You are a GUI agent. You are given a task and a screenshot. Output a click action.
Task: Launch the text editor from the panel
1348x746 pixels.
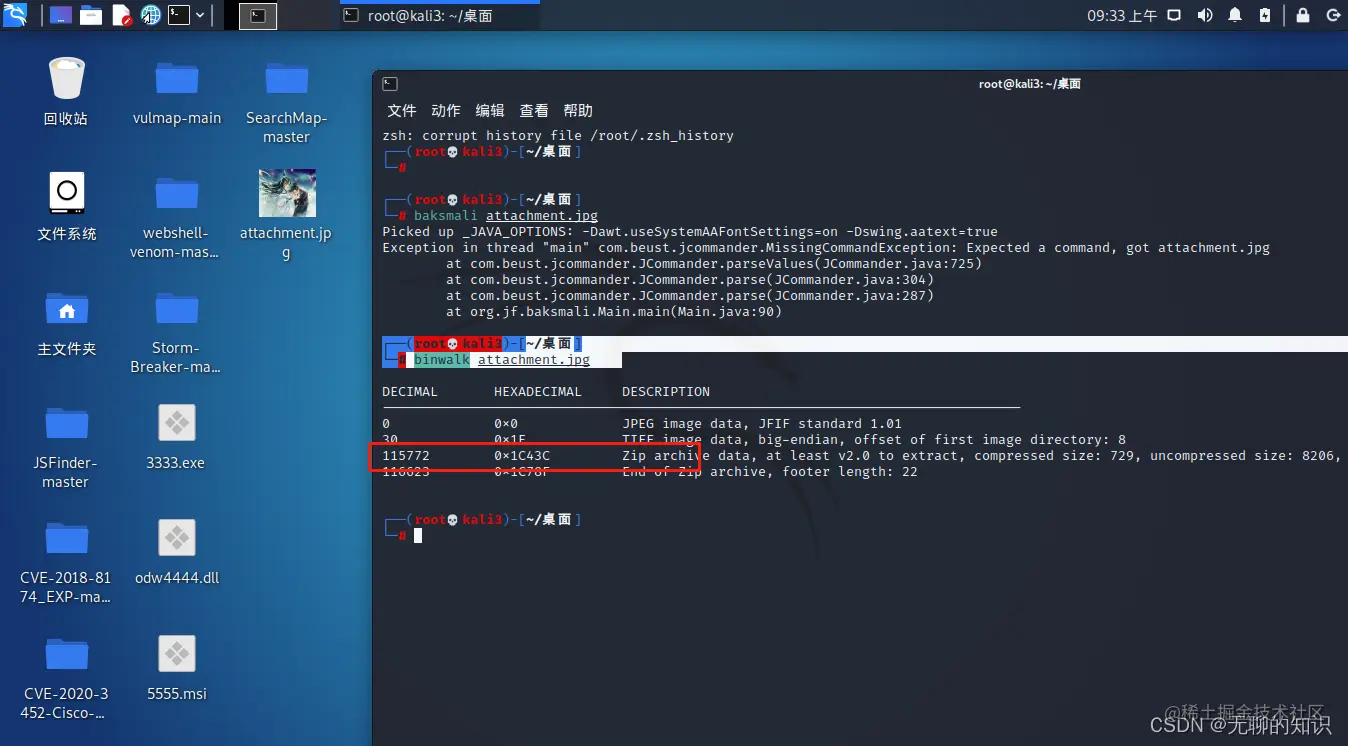click(x=121, y=15)
